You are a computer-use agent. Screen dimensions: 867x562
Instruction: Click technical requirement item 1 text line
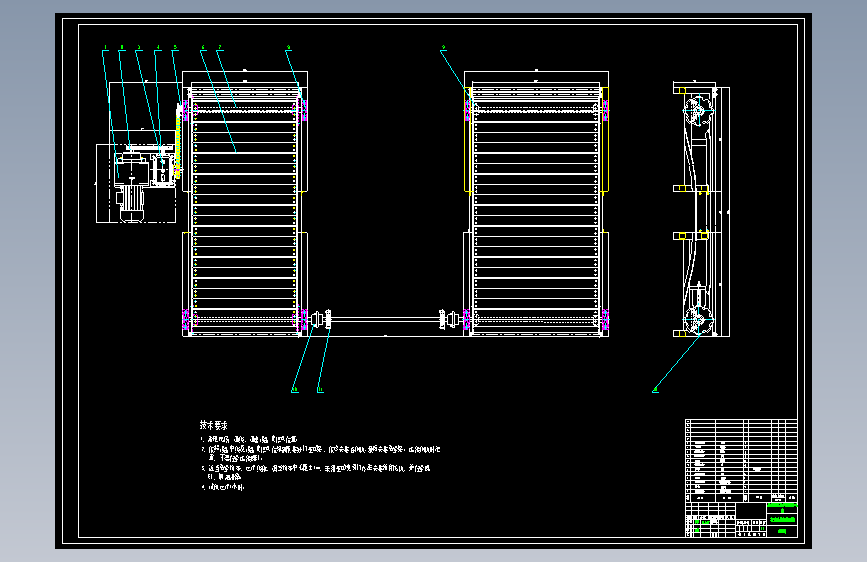tap(249, 439)
